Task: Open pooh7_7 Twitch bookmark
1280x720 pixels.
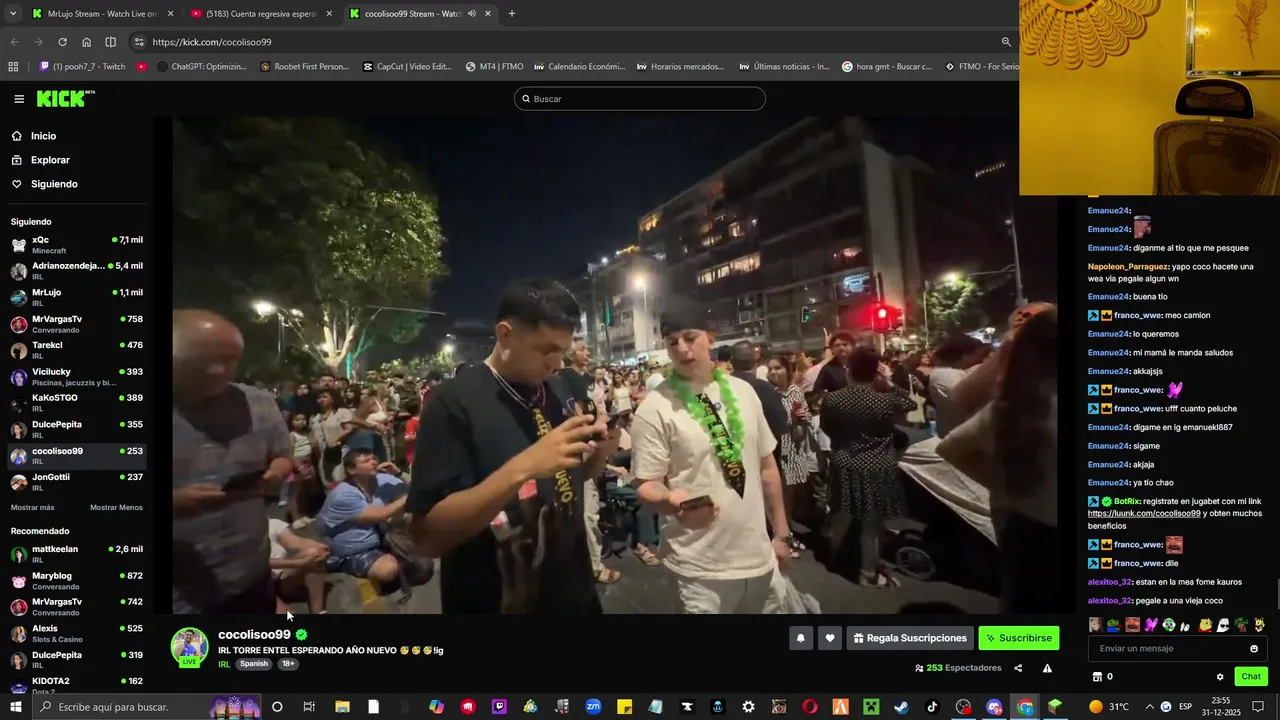Action: pos(82,67)
